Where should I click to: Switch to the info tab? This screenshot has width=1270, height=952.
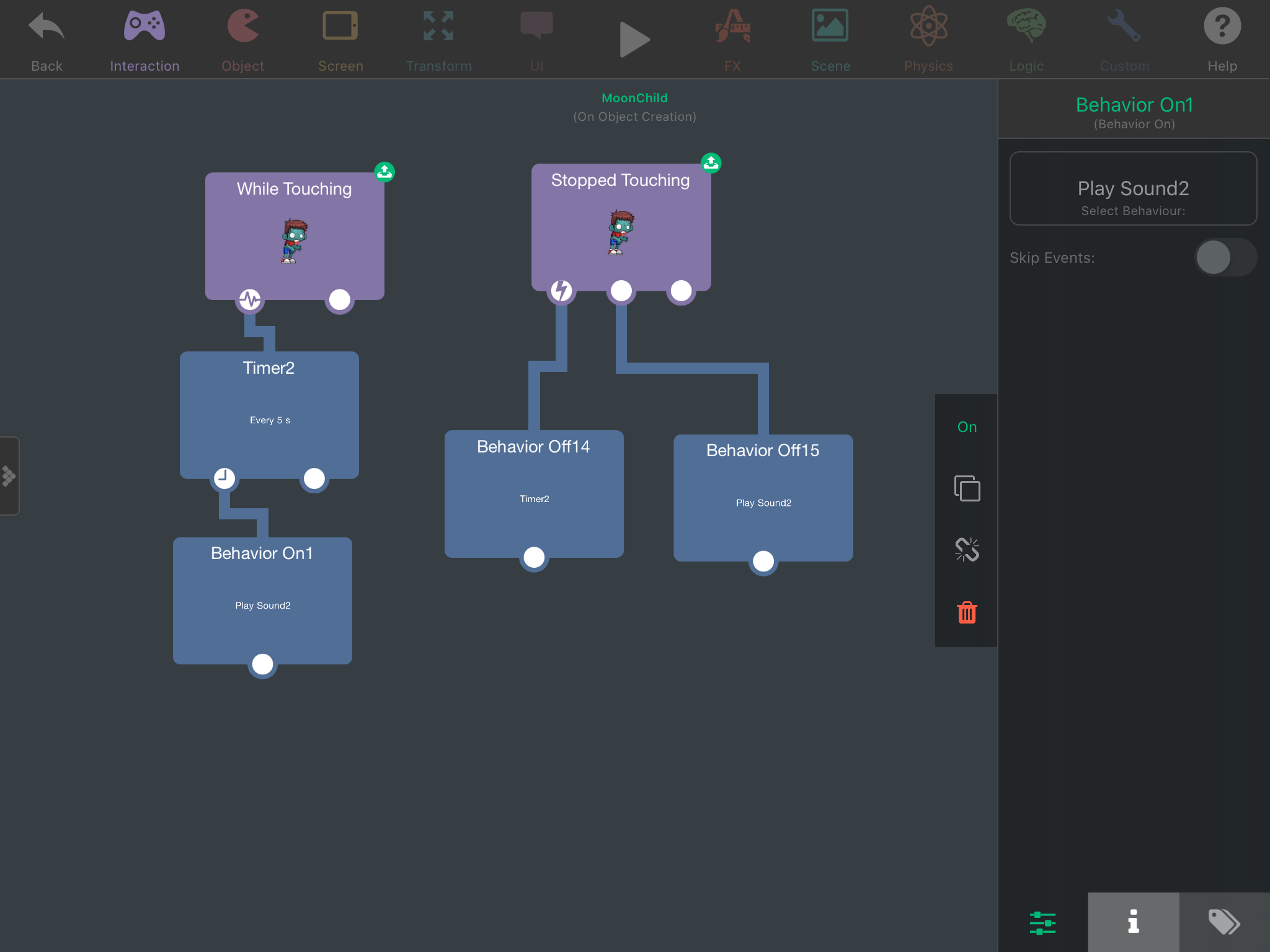point(1133,922)
